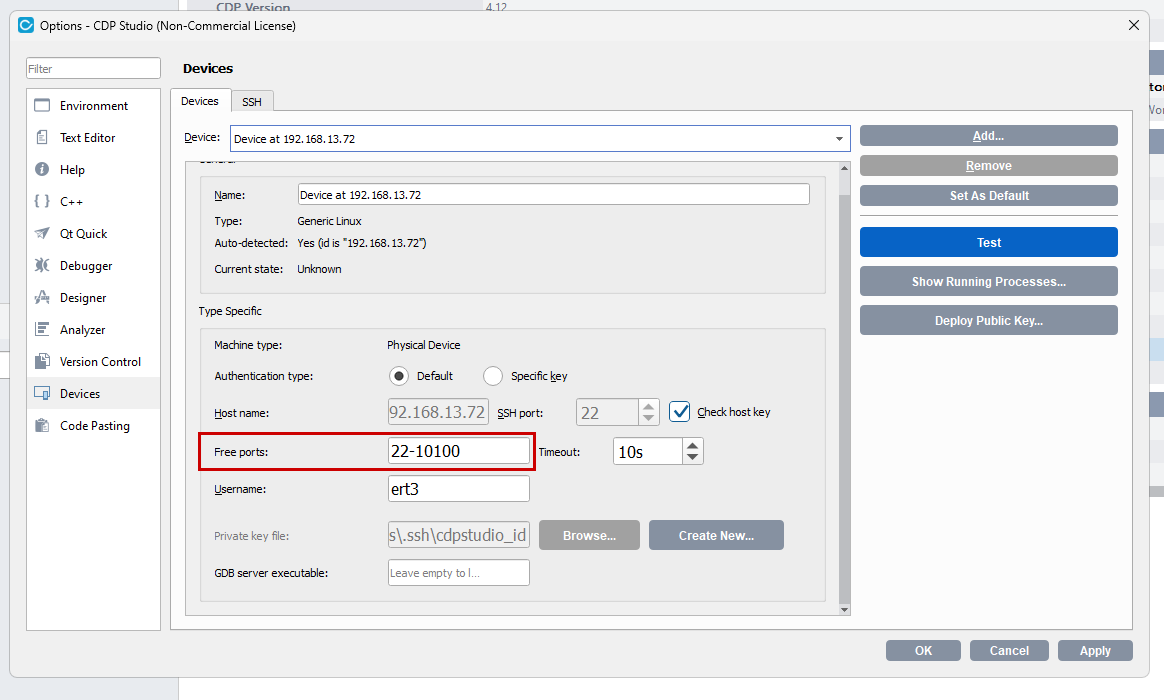Open the Device selection dropdown

[x=839, y=139]
